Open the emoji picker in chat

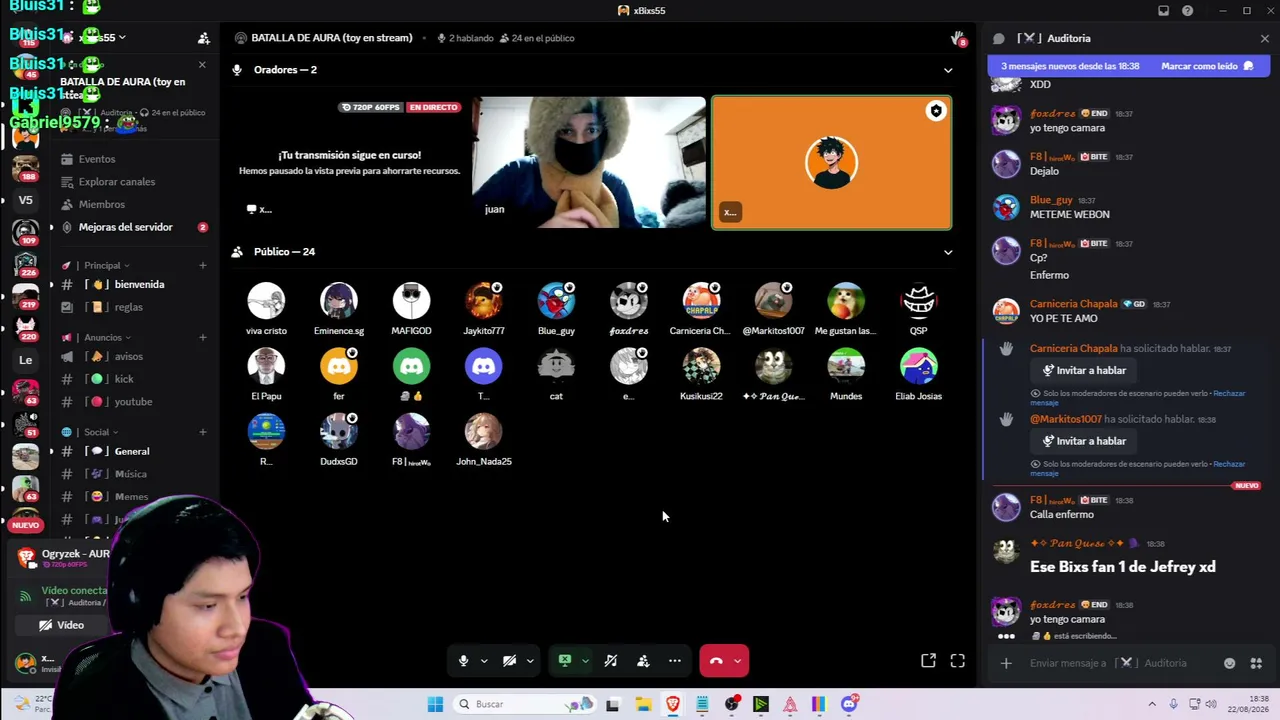(x=1230, y=663)
